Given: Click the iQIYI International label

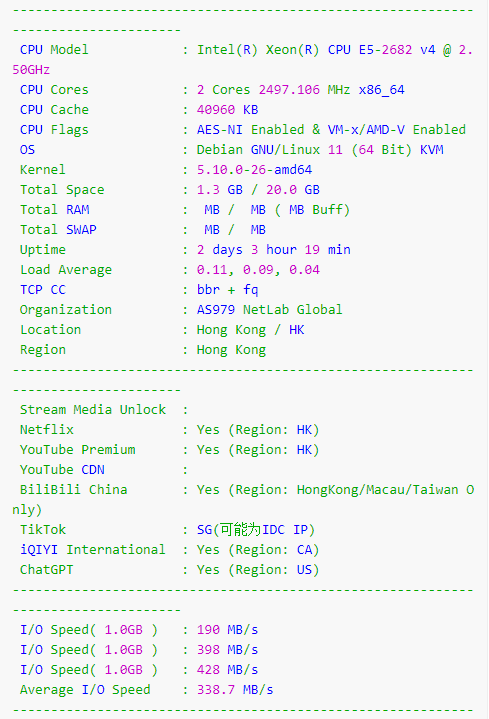Looking at the screenshot, I should pyautogui.click(x=93, y=549).
